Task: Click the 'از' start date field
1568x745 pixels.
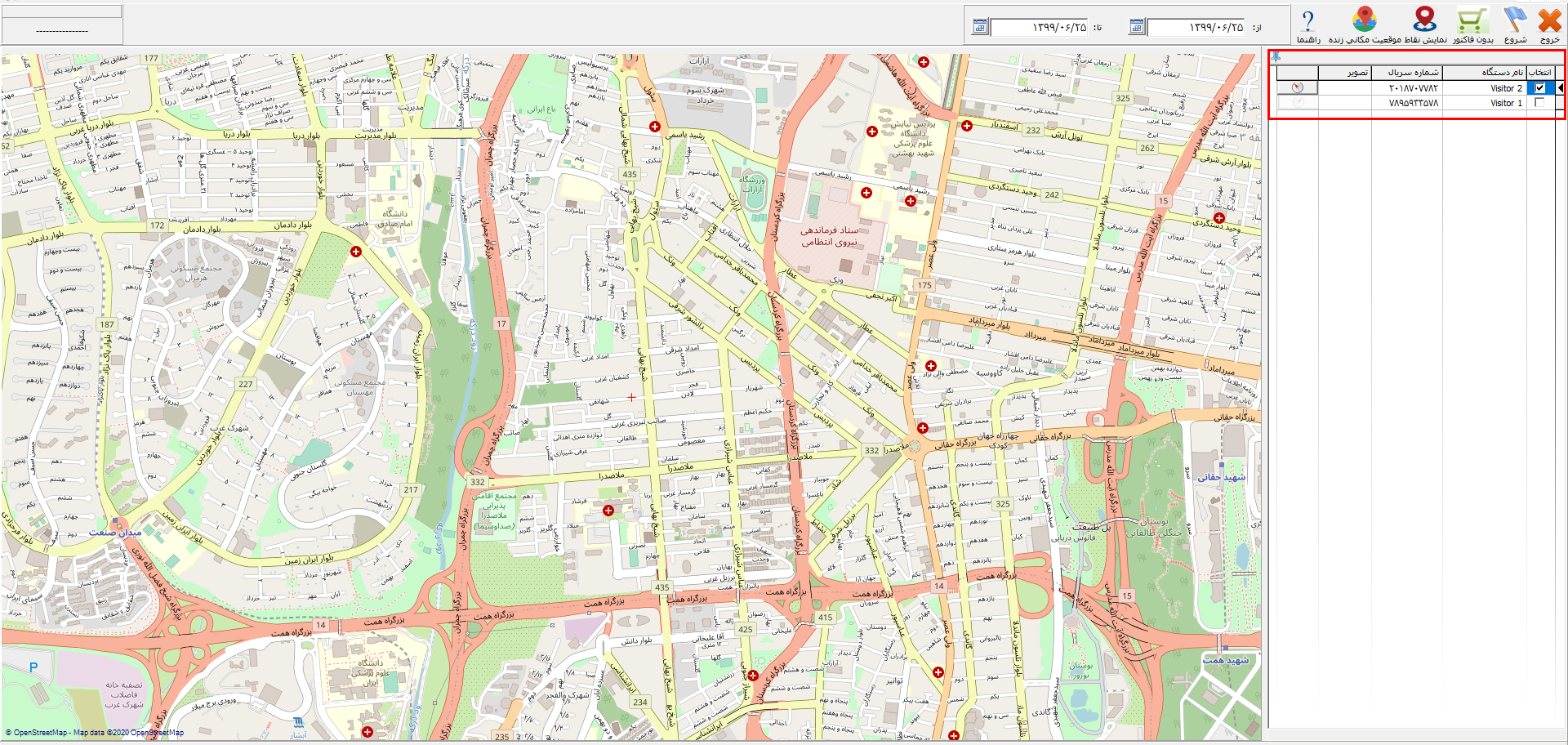Action: 1196,28
